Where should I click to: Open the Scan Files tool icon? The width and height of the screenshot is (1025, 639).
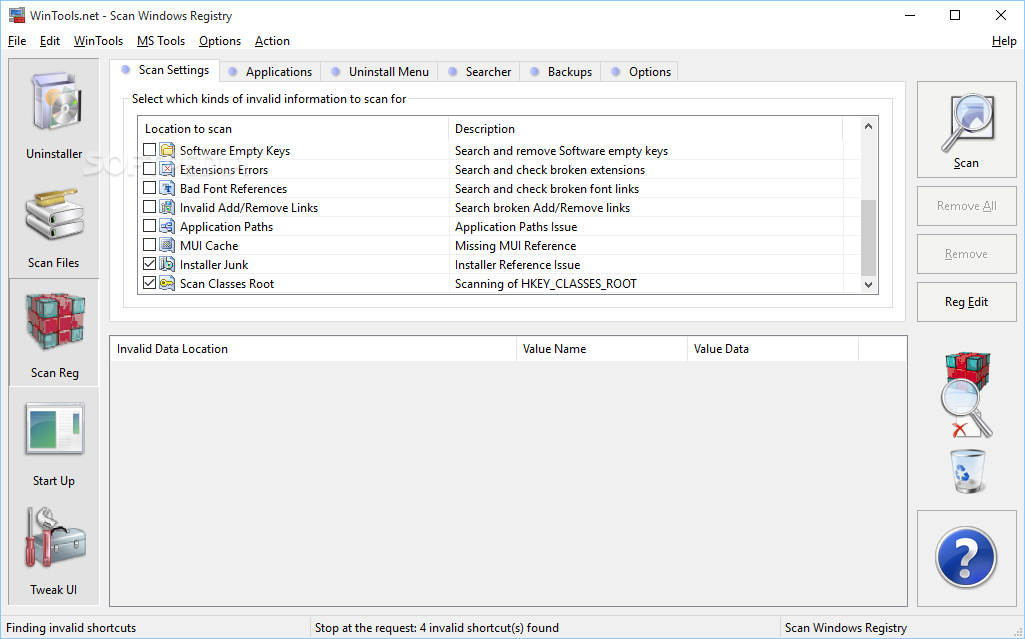(x=54, y=214)
